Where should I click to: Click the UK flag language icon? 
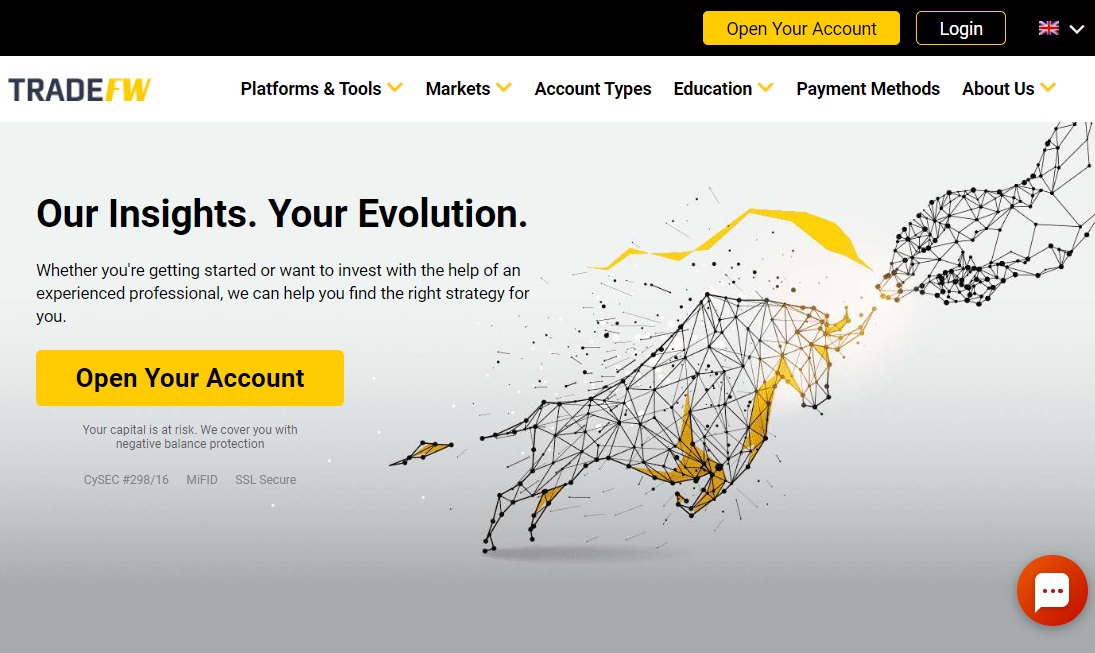[x=1048, y=28]
